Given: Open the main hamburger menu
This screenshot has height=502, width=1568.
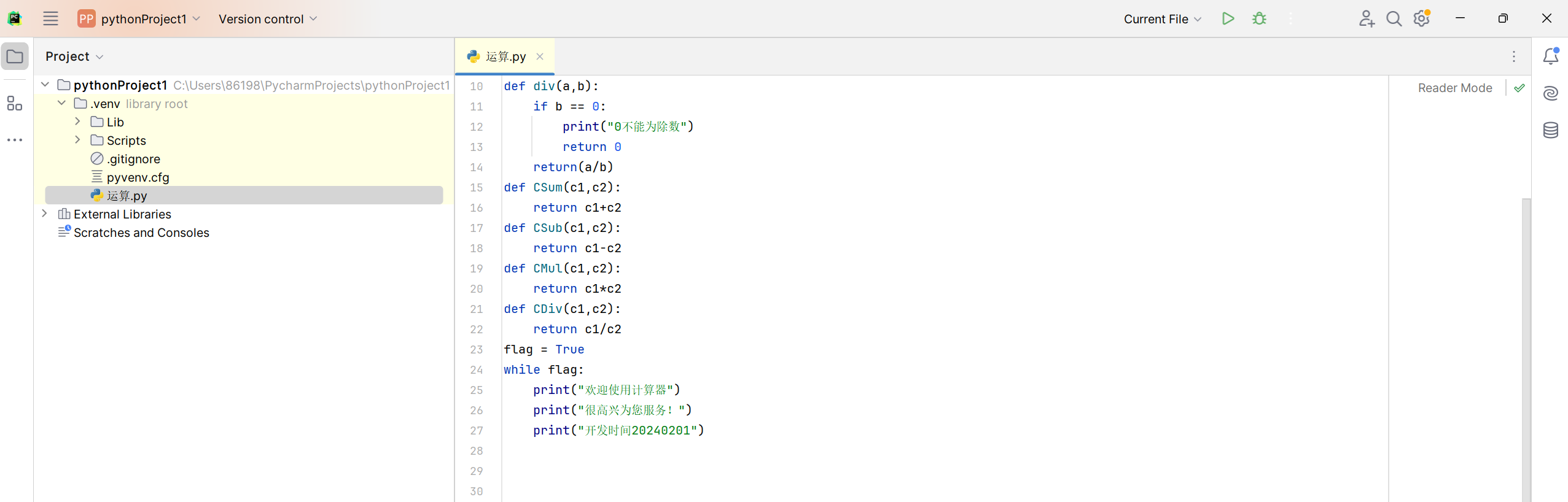Looking at the screenshot, I should coord(50,19).
